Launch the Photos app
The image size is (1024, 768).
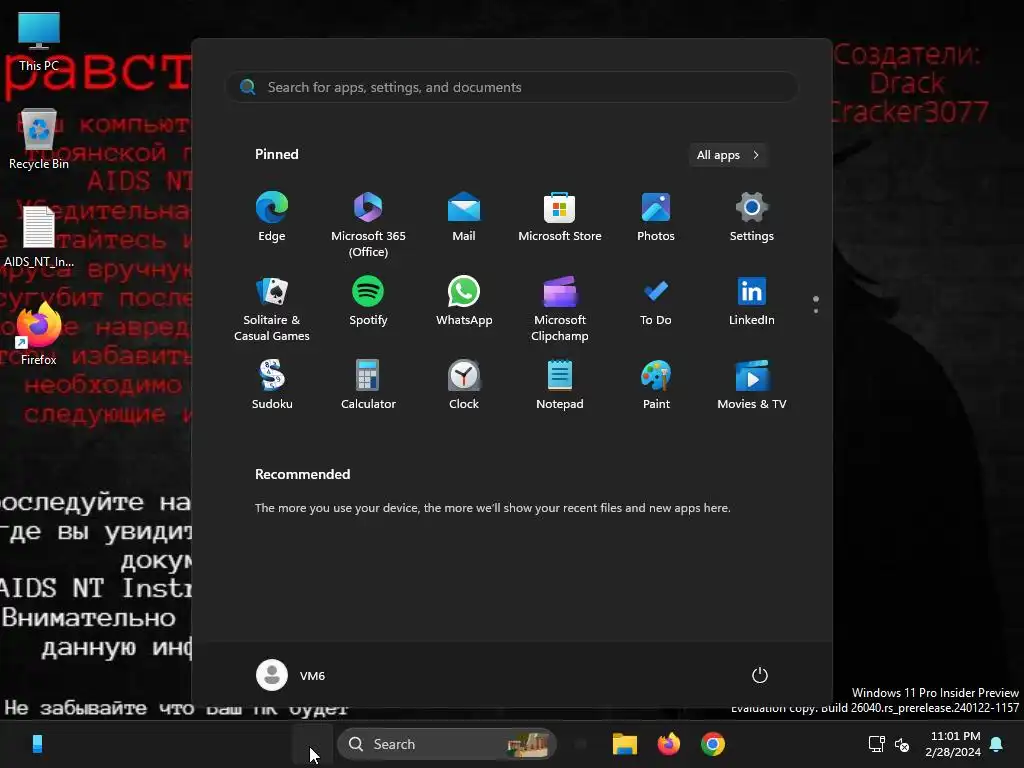656,217
